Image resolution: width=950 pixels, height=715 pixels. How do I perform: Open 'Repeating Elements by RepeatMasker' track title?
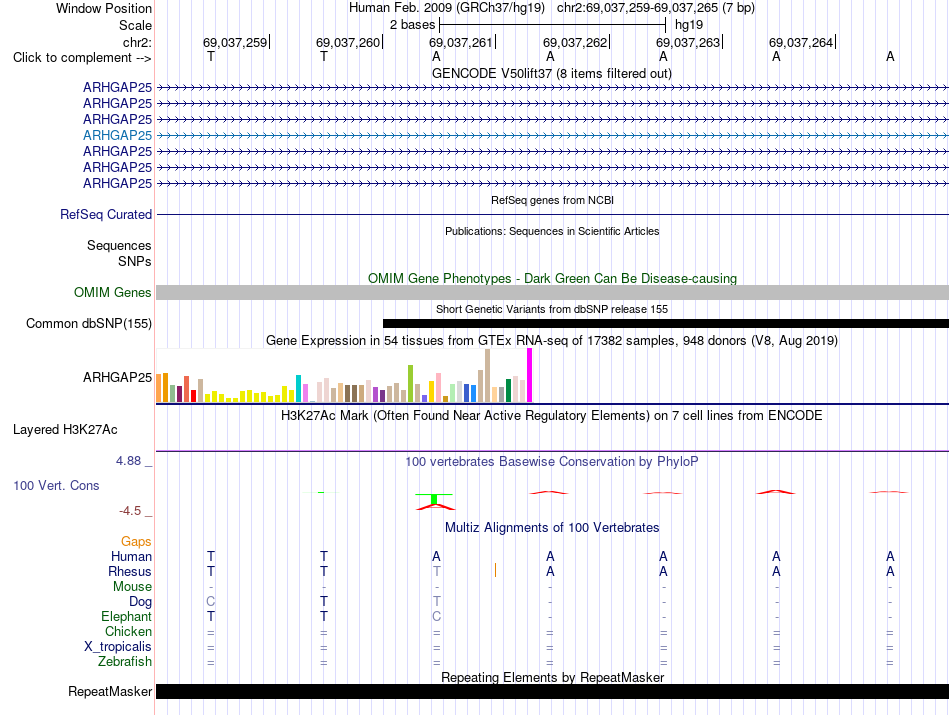pyautogui.click(x=552, y=677)
